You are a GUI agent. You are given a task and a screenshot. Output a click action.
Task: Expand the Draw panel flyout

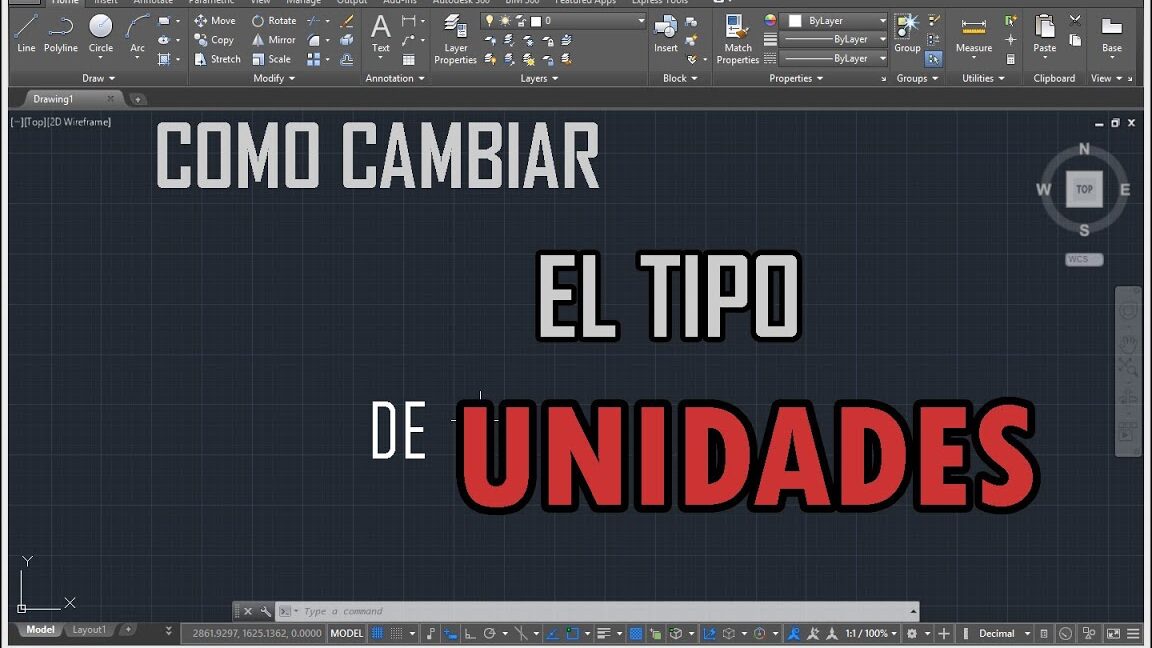click(98, 78)
